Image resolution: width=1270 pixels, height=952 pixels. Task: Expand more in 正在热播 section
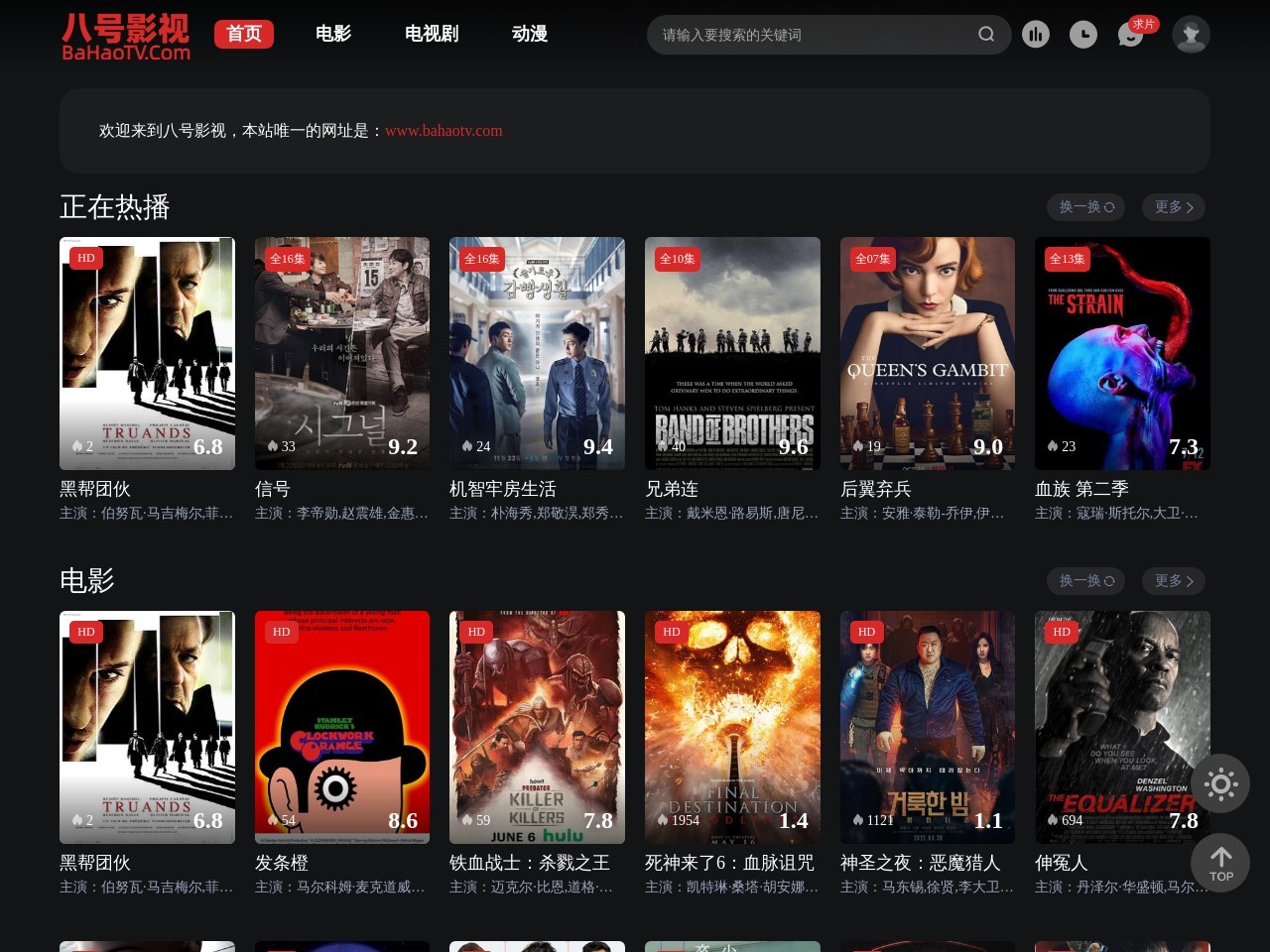pyautogui.click(x=1173, y=207)
